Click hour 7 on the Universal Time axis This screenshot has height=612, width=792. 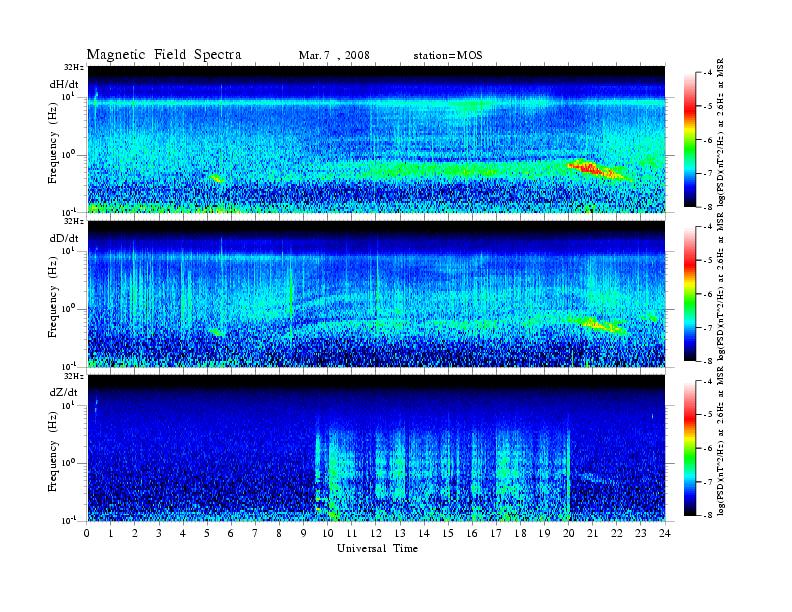coord(255,533)
